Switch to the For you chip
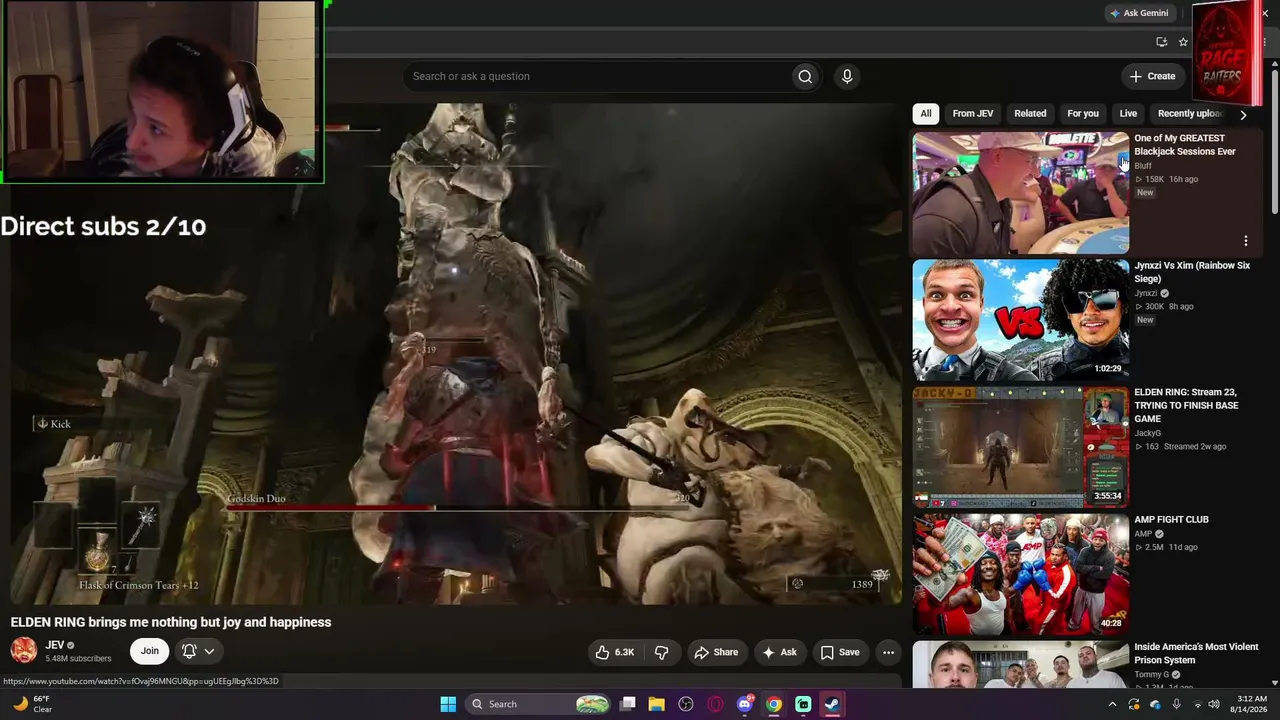 (1083, 113)
